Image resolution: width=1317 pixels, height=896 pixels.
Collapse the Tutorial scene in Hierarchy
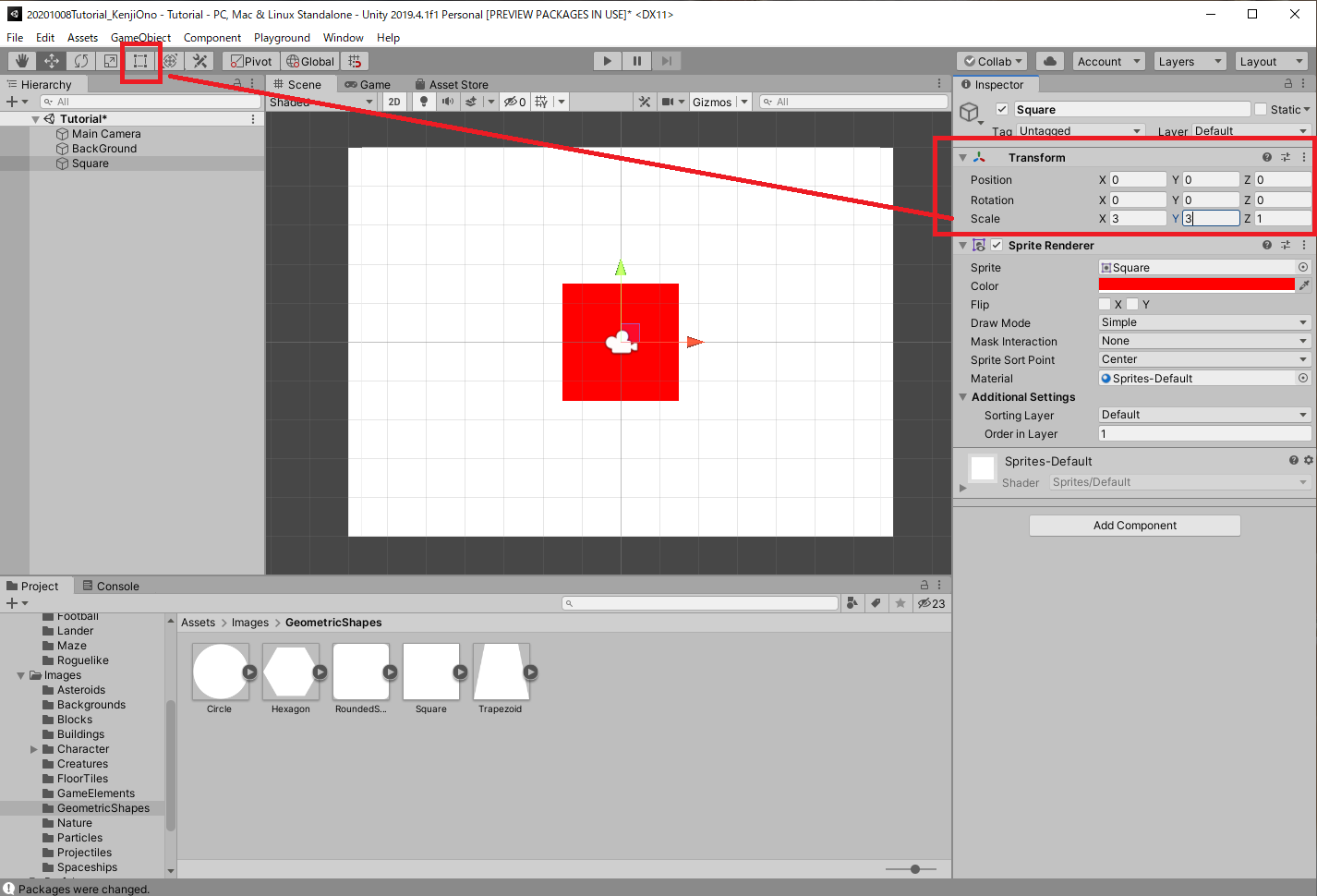coord(36,119)
